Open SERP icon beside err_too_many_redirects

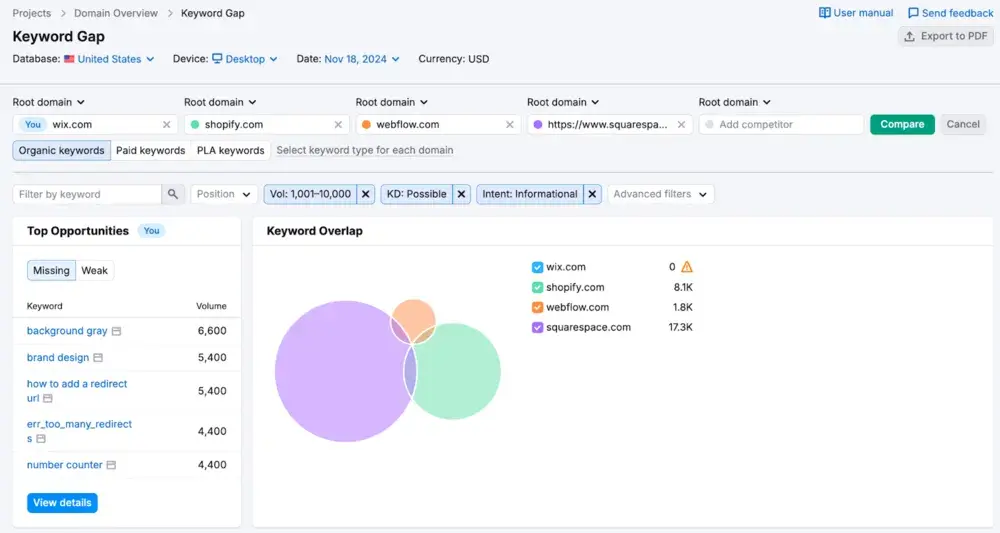tap(41, 439)
